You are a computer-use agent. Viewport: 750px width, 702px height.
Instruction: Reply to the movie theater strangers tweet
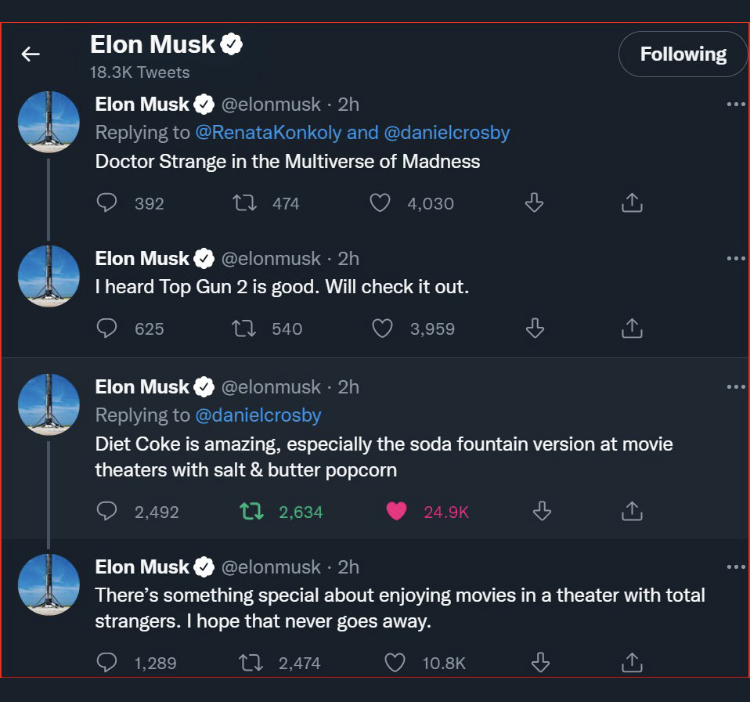pyautogui.click(x=107, y=662)
